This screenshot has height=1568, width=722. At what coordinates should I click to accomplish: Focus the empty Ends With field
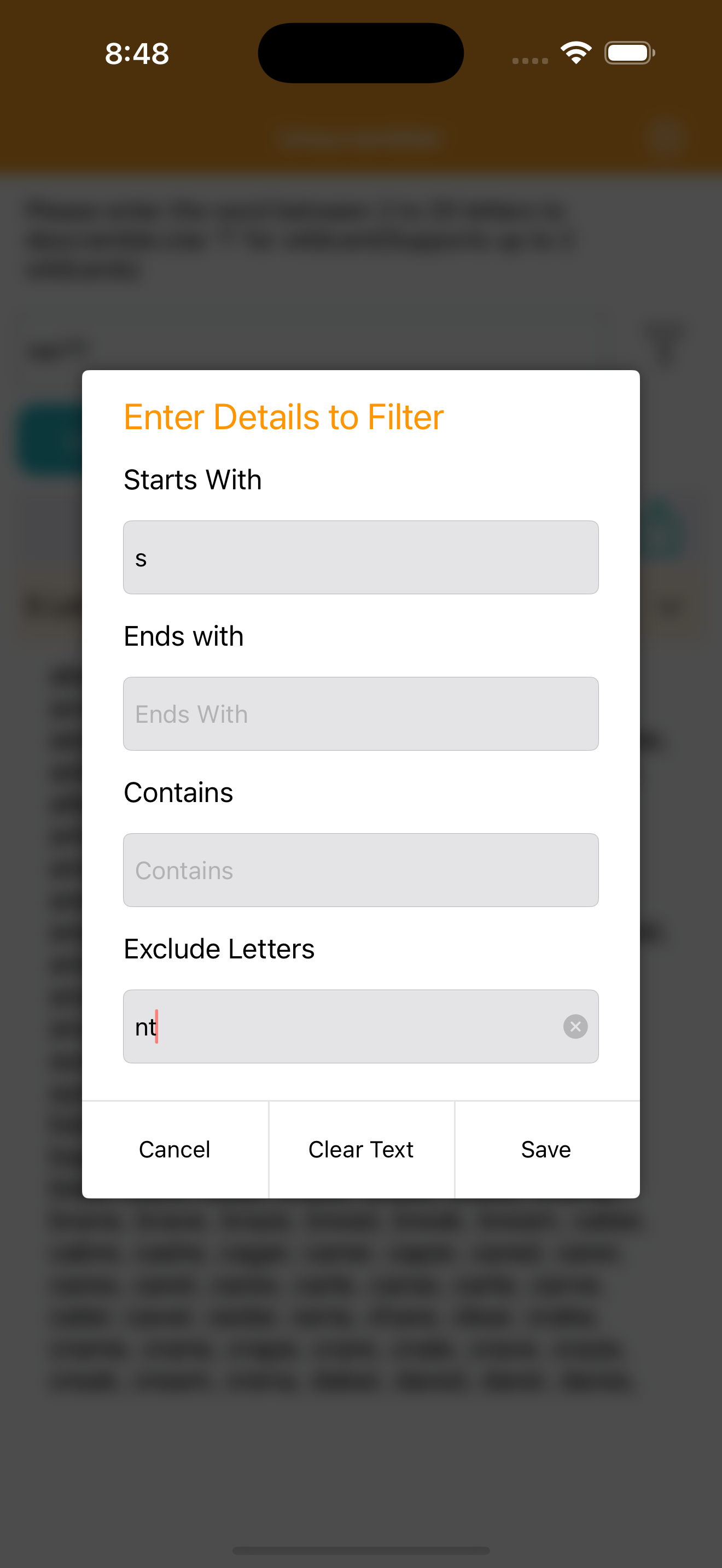(361, 713)
